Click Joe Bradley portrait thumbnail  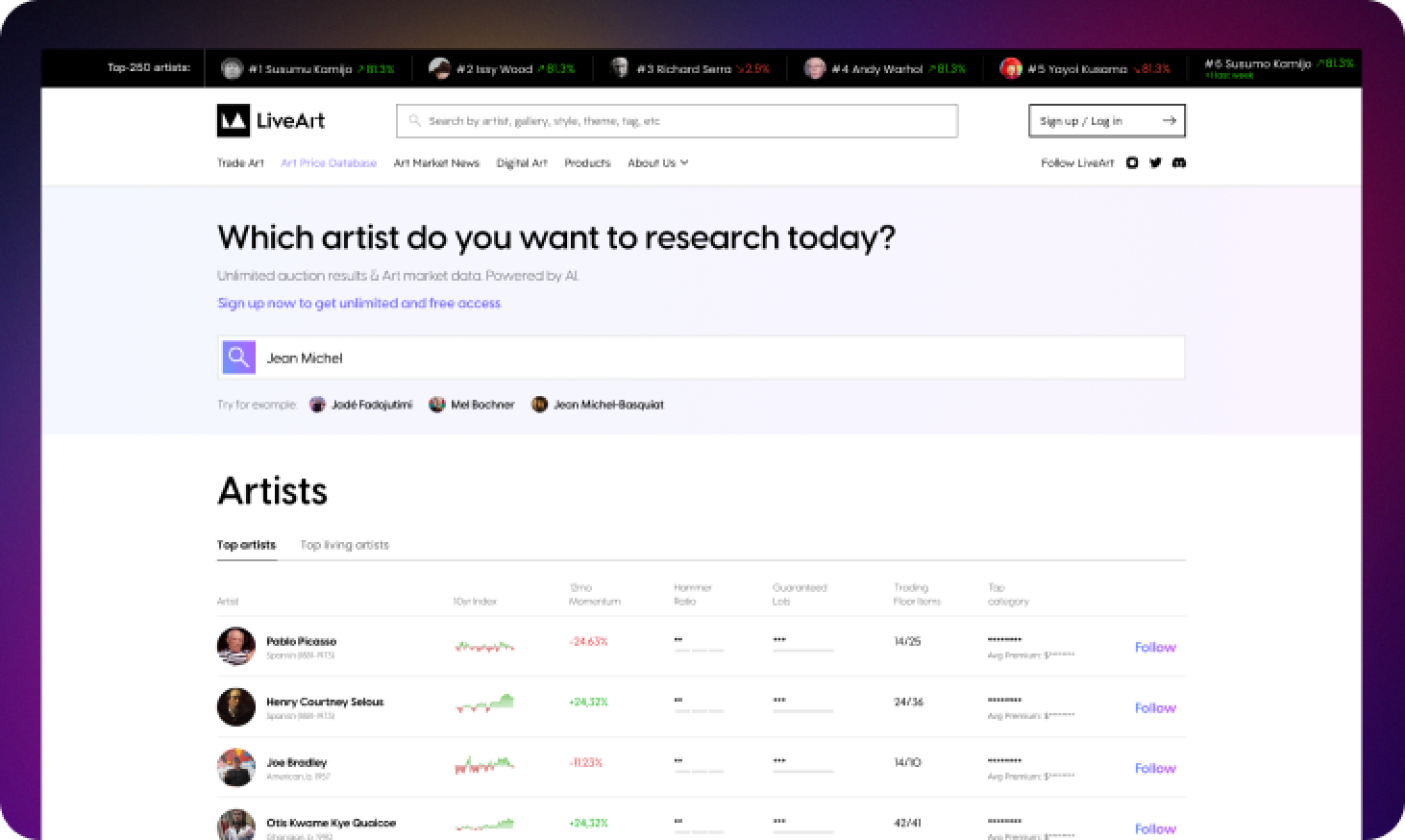click(x=236, y=767)
